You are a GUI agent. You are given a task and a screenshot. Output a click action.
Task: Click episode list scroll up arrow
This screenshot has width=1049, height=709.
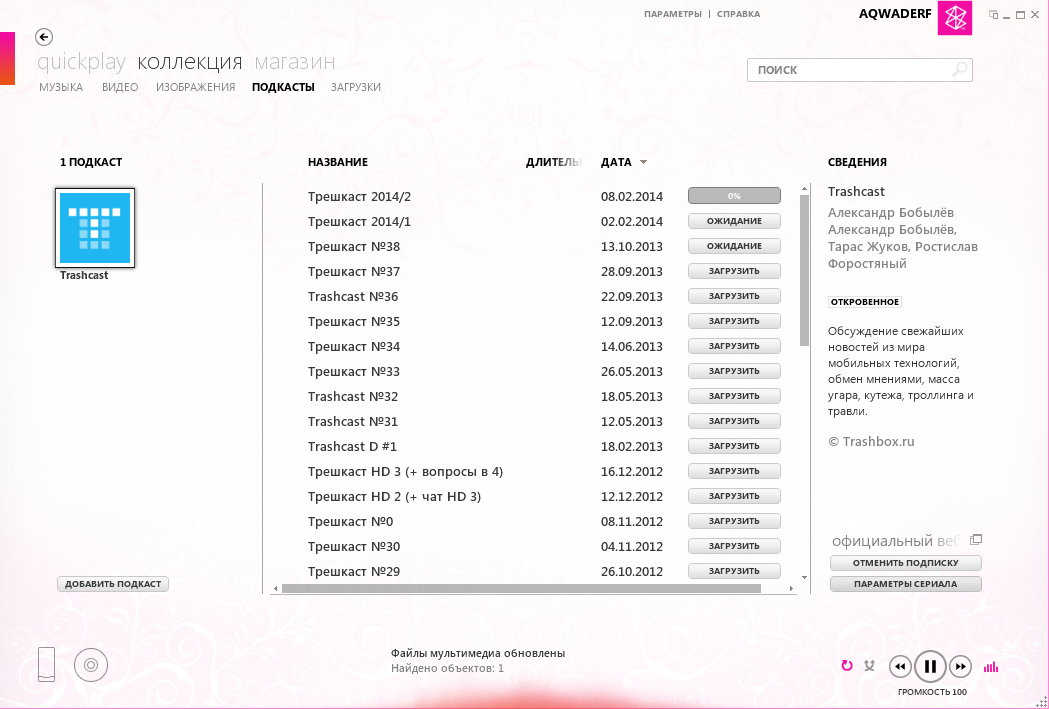click(x=804, y=190)
